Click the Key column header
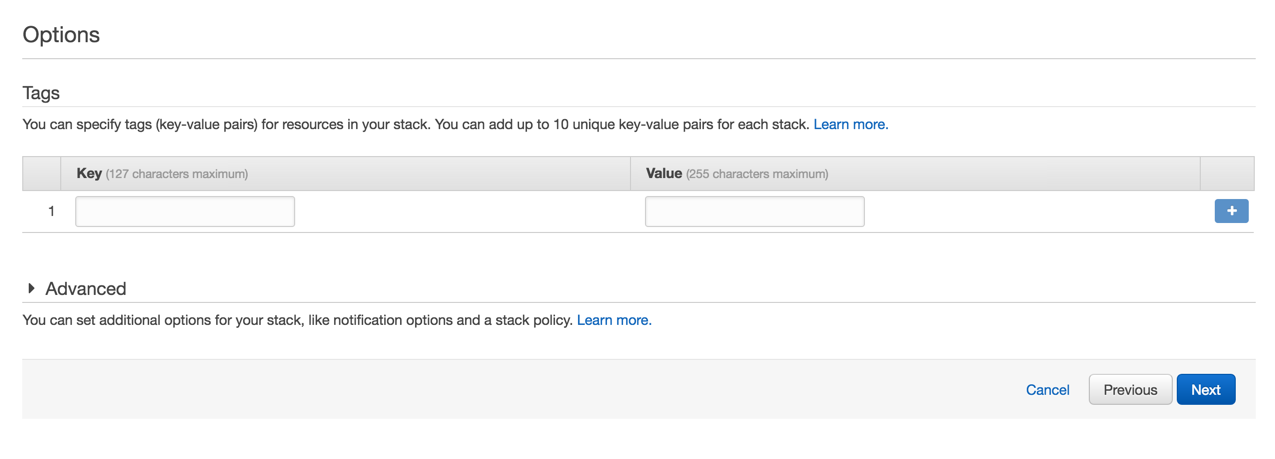 coord(89,173)
